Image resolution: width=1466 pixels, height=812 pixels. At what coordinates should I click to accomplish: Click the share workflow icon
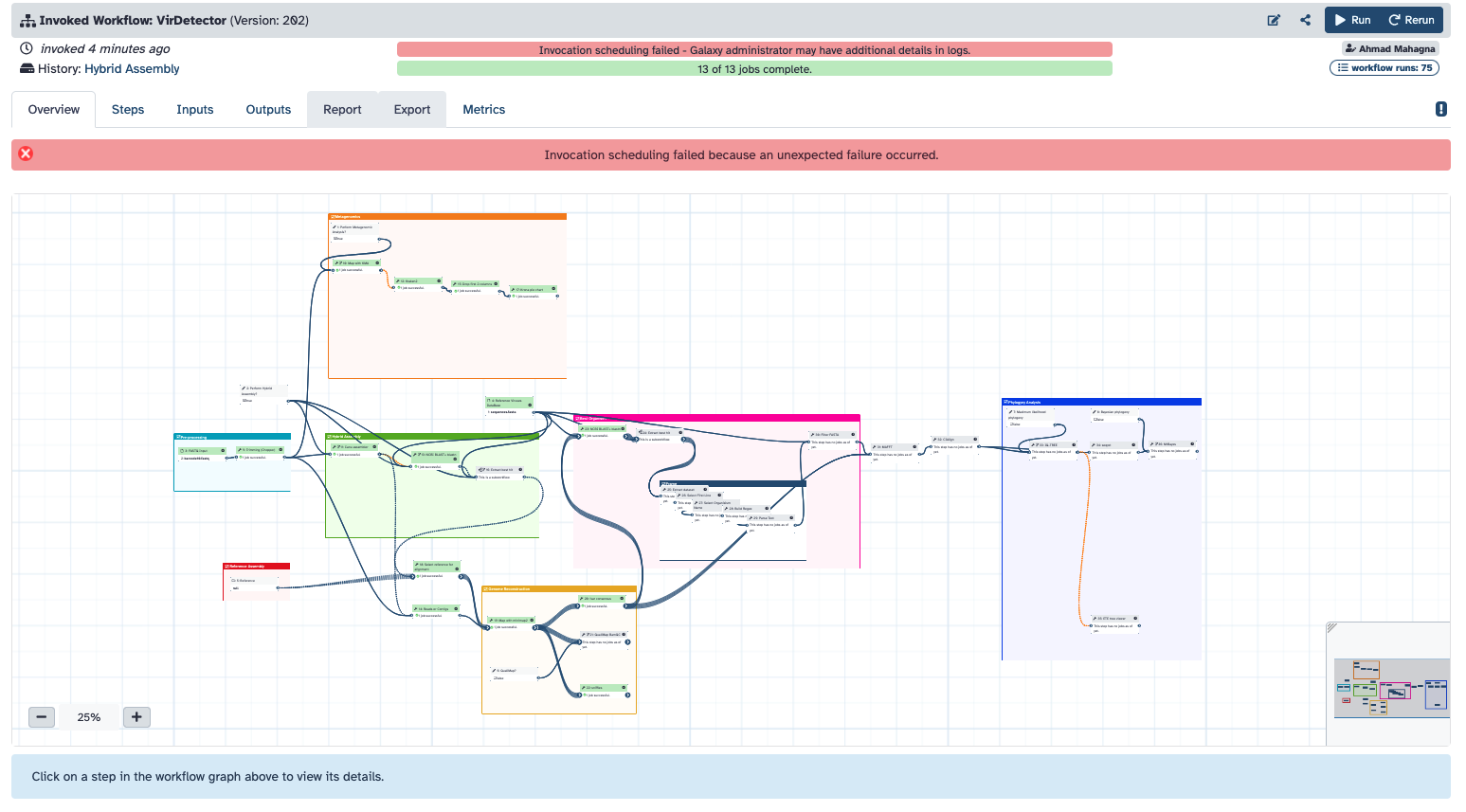tap(1306, 20)
